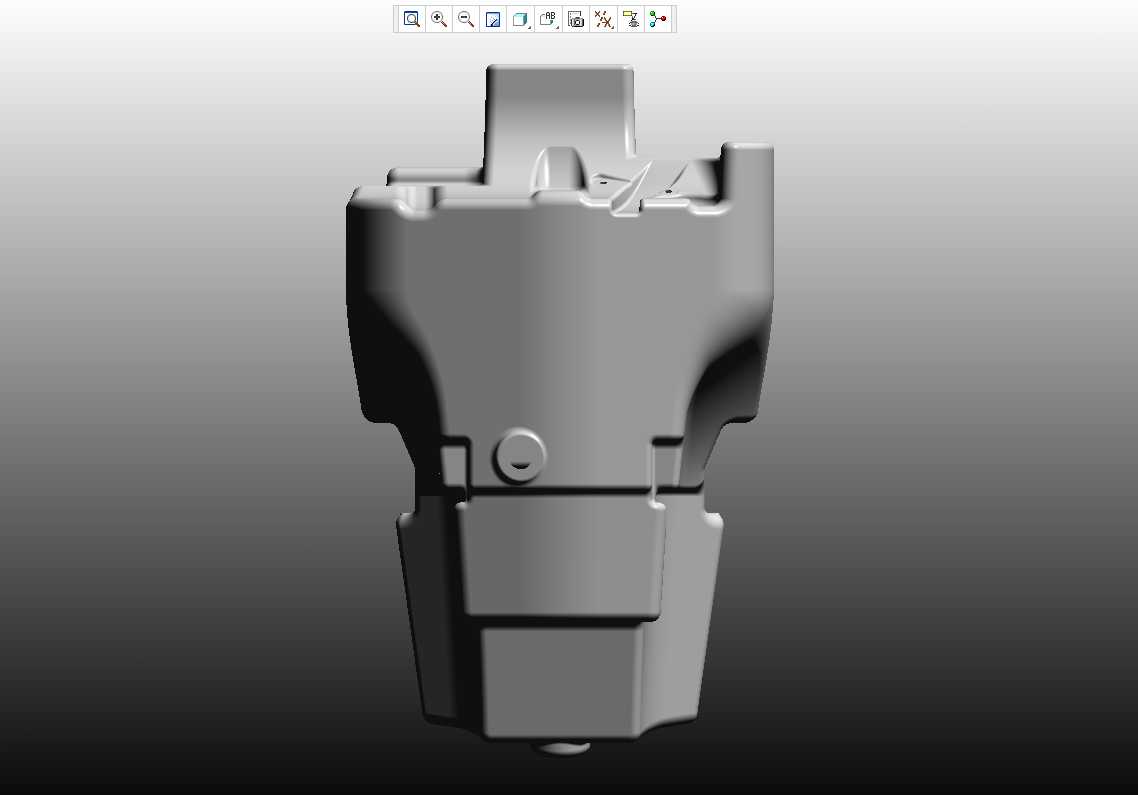Open the Datum Display Filters dropdown
Screen dimensions: 1138x795
[603, 20]
